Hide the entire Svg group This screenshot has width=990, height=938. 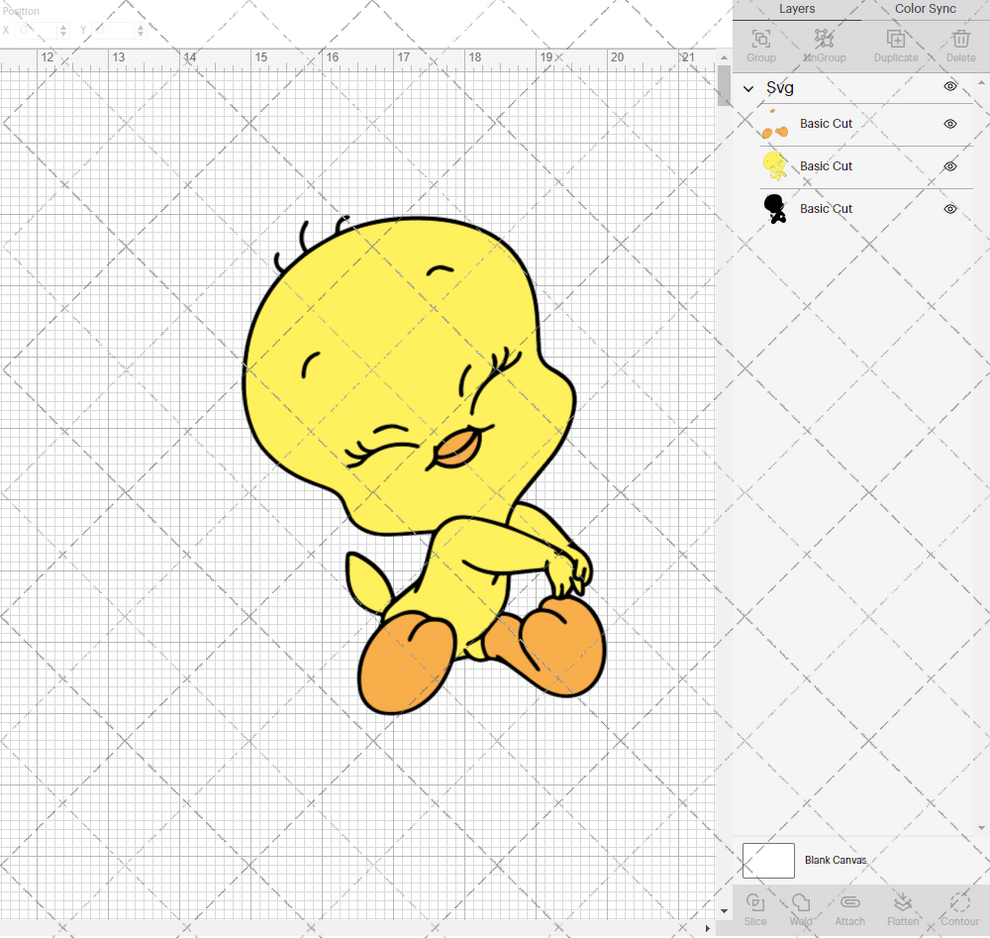(949, 87)
